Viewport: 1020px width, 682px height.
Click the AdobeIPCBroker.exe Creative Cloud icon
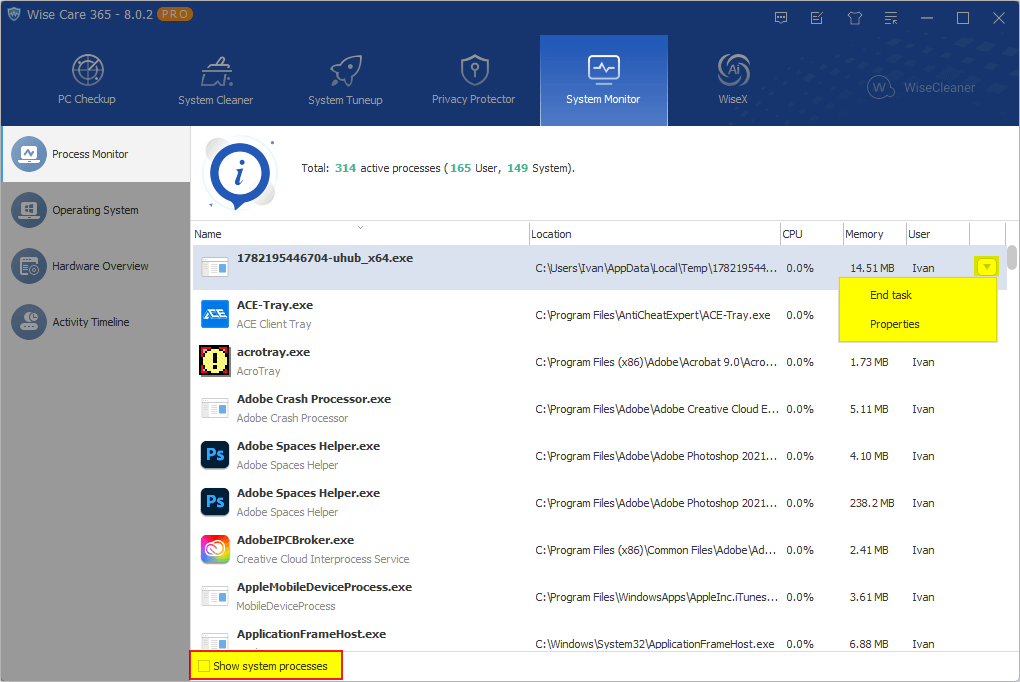tap(215, 549)
